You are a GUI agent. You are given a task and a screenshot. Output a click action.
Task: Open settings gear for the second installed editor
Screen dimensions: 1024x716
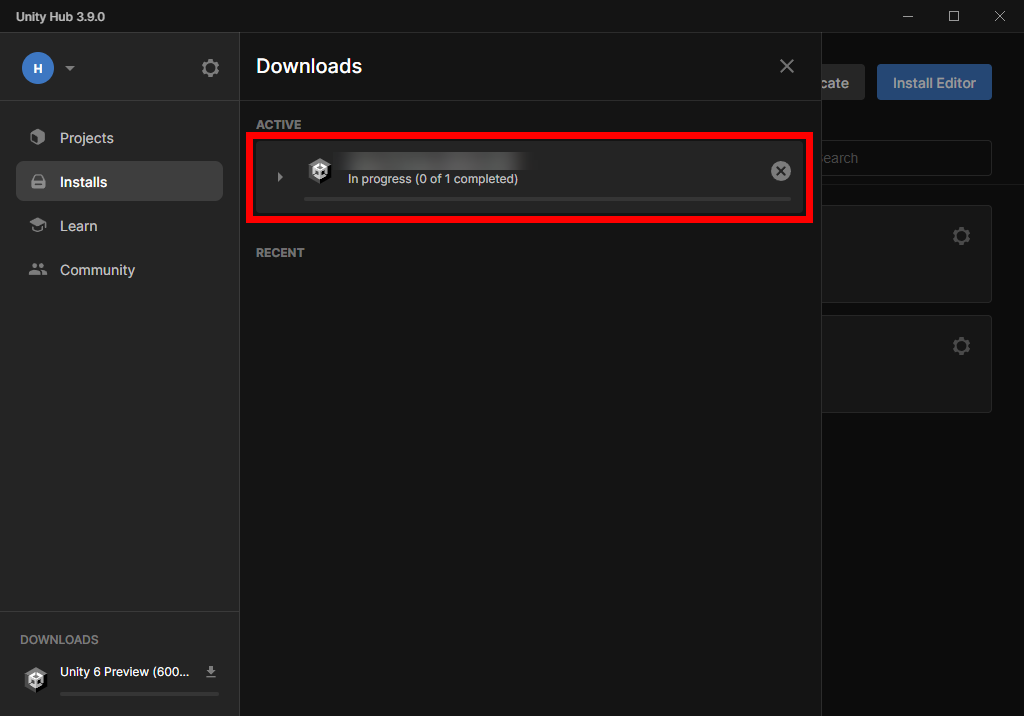[x=961, y=346]
